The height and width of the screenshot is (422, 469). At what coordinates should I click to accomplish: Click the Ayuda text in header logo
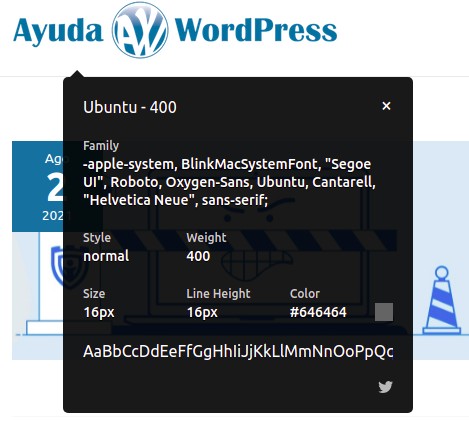(x=58, y=31)
